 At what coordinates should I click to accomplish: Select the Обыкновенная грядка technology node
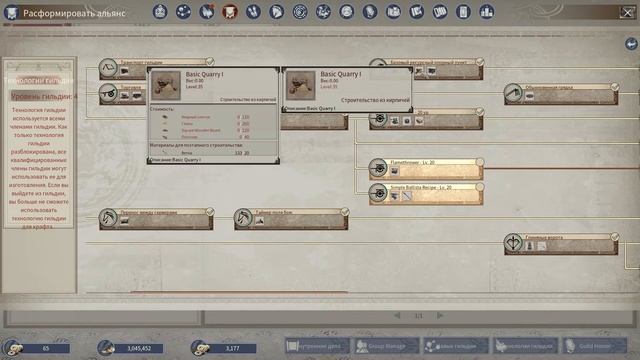point(561,94)
